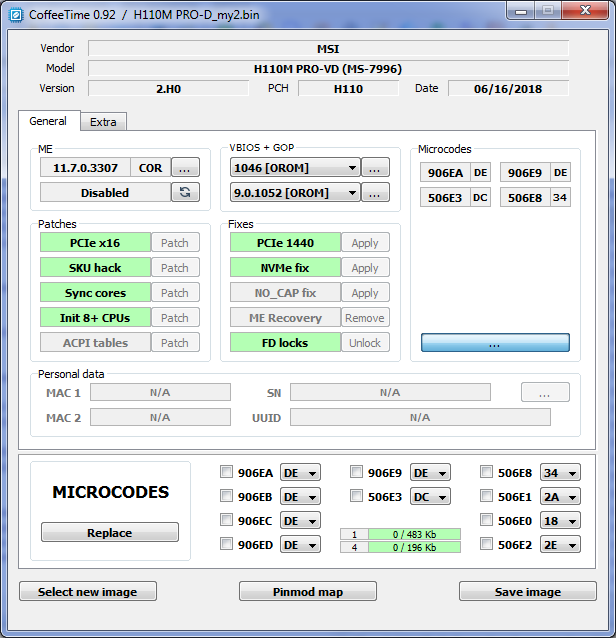Check the 506E8 microcode checkbox

[486, 472]
